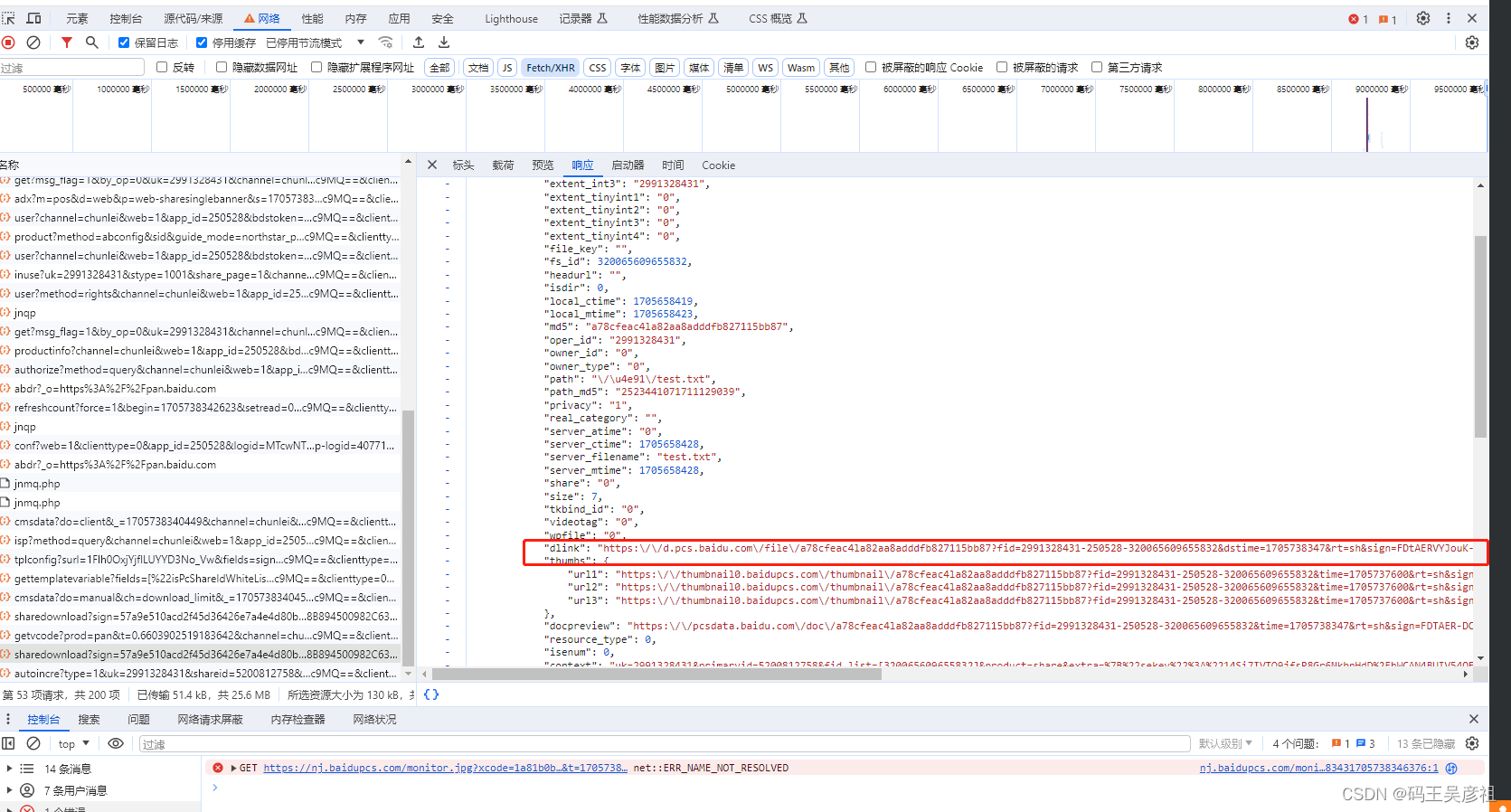Check the 第三方请求 box

(1097, 67)
